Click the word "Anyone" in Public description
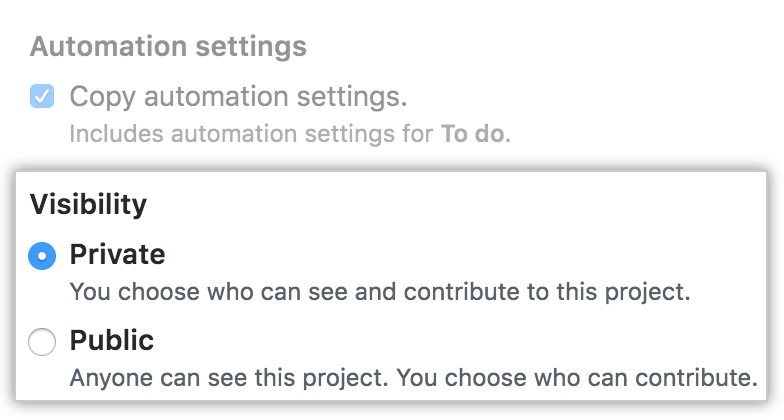The image size is (784, 420). click(x=105, y=379)
